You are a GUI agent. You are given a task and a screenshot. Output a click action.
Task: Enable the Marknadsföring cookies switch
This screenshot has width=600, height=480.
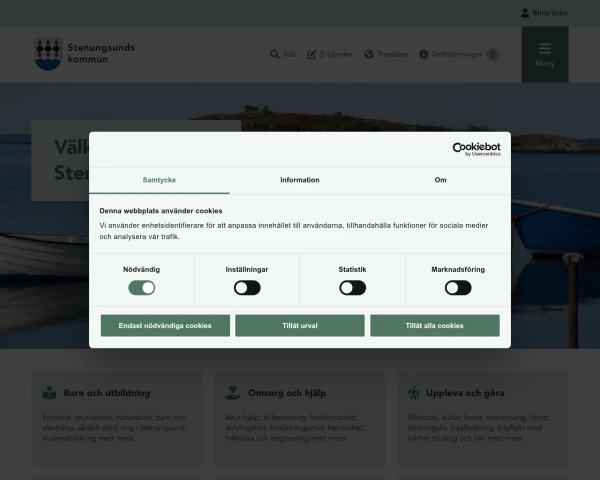coord(458,288)
